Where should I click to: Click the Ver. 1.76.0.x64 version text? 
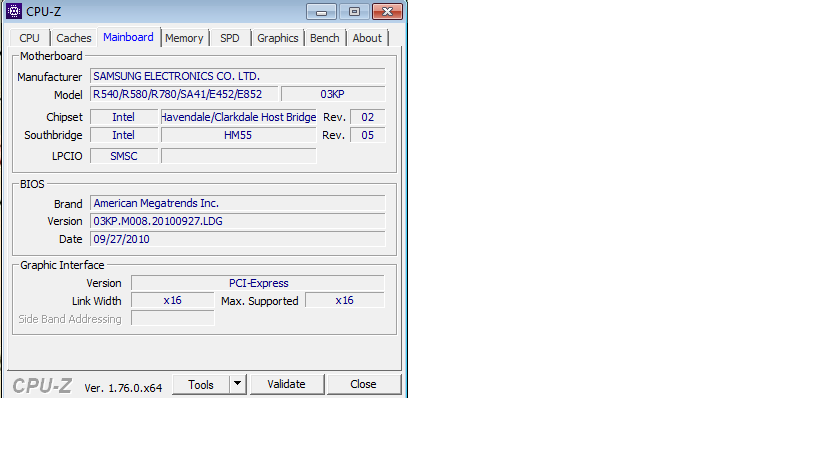(x=123, y=388)
